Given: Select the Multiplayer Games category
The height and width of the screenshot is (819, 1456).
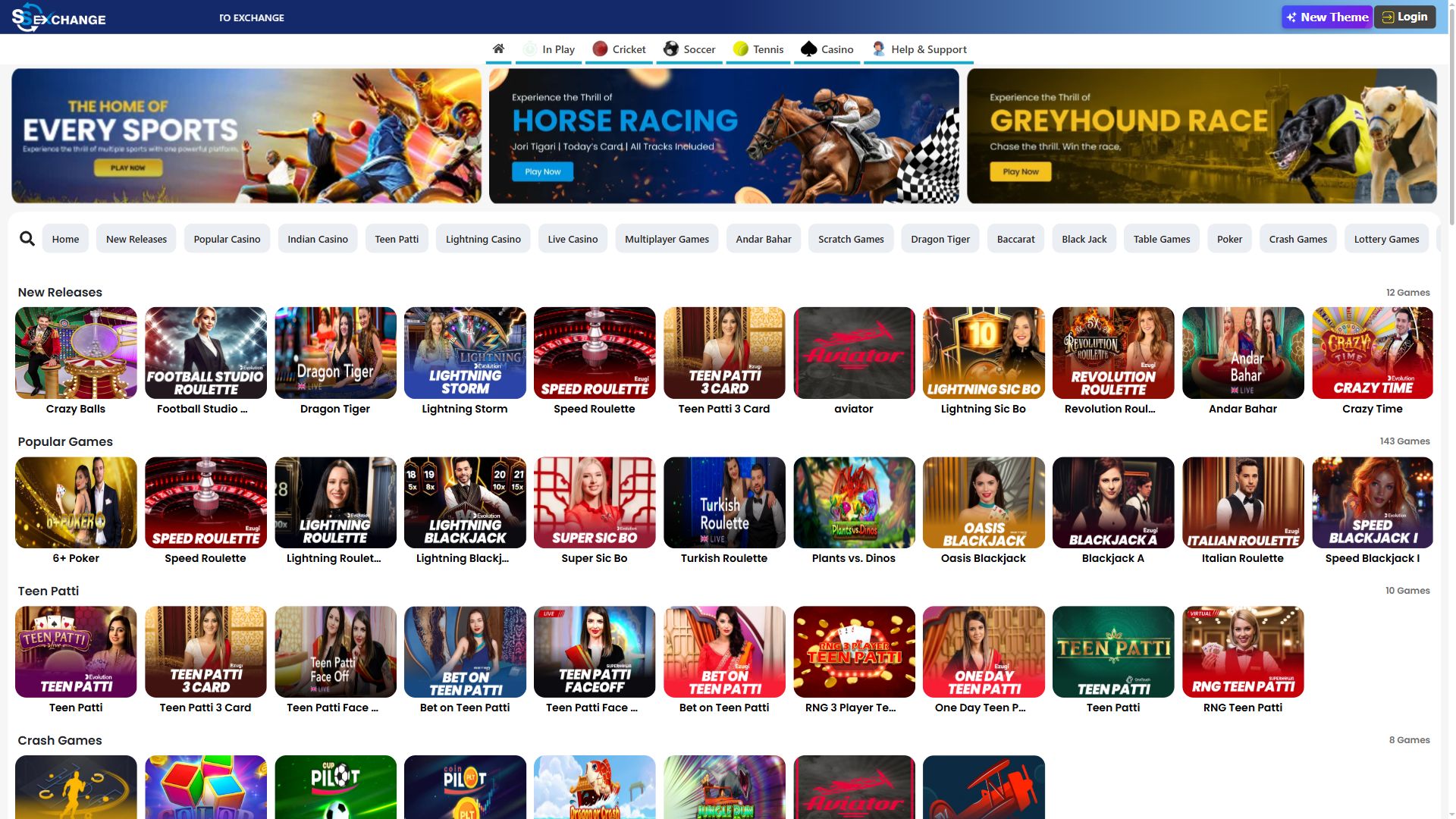Looking at the screenshot, I should [667, 239].
